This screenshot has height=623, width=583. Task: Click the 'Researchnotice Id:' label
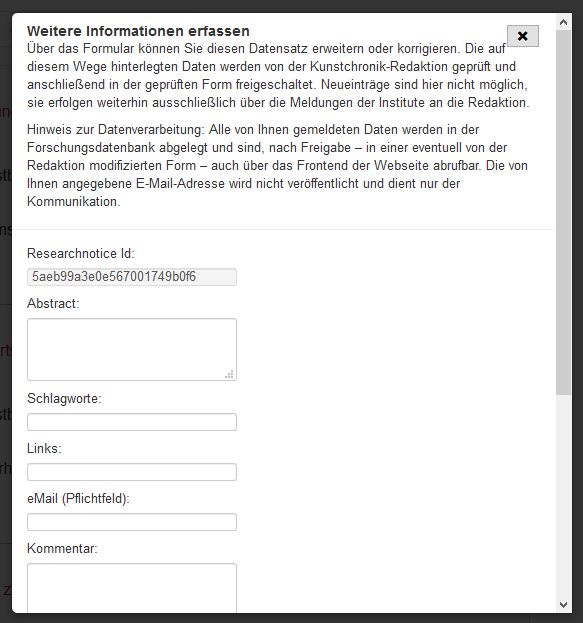(81, 253)
